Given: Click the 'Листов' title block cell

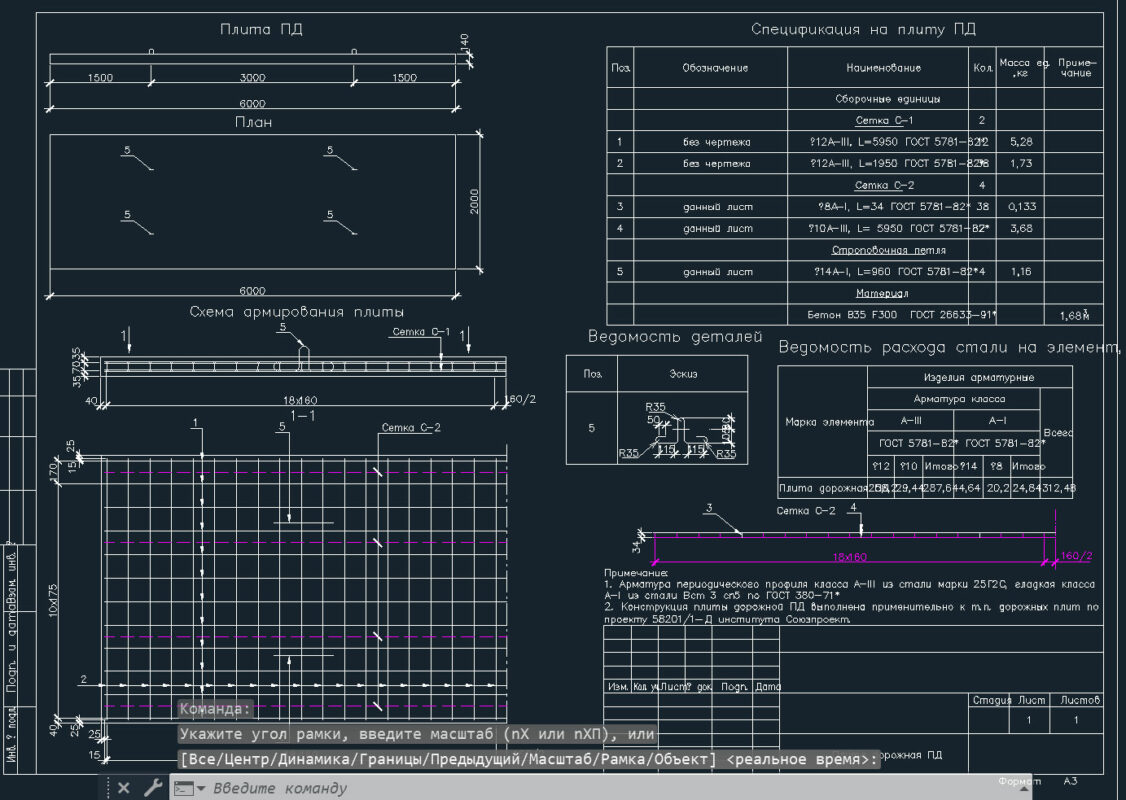Looking at the screenshot, I should 1080,700.
